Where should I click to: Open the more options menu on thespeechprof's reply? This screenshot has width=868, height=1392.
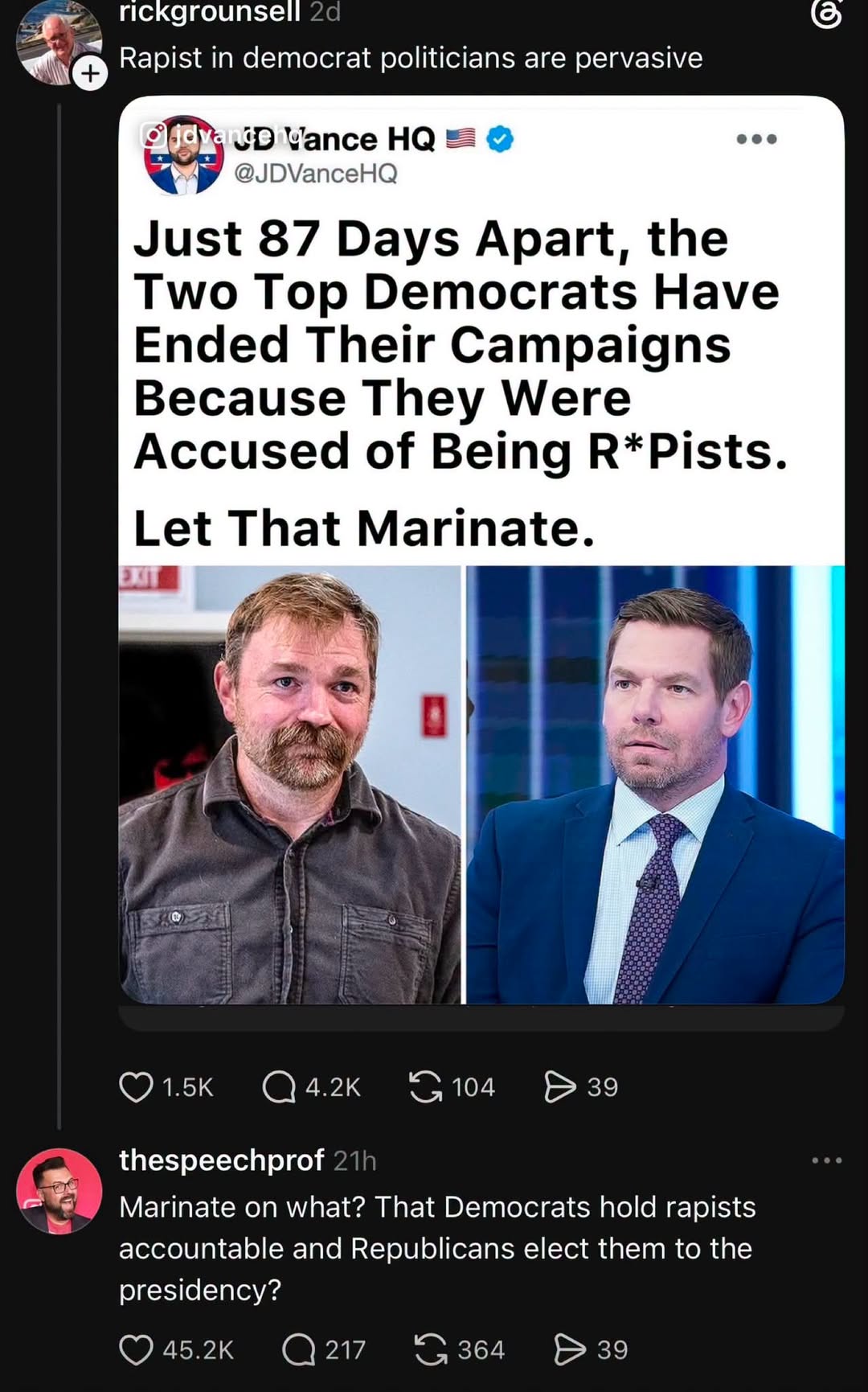click(826, 1160)
